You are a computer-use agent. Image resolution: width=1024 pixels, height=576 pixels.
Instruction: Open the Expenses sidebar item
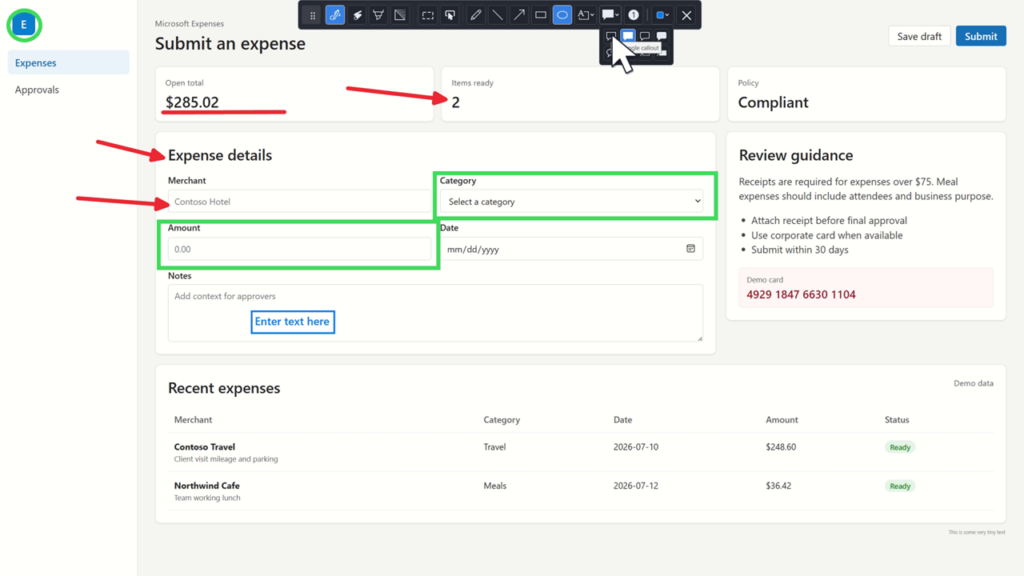(69, 63)
